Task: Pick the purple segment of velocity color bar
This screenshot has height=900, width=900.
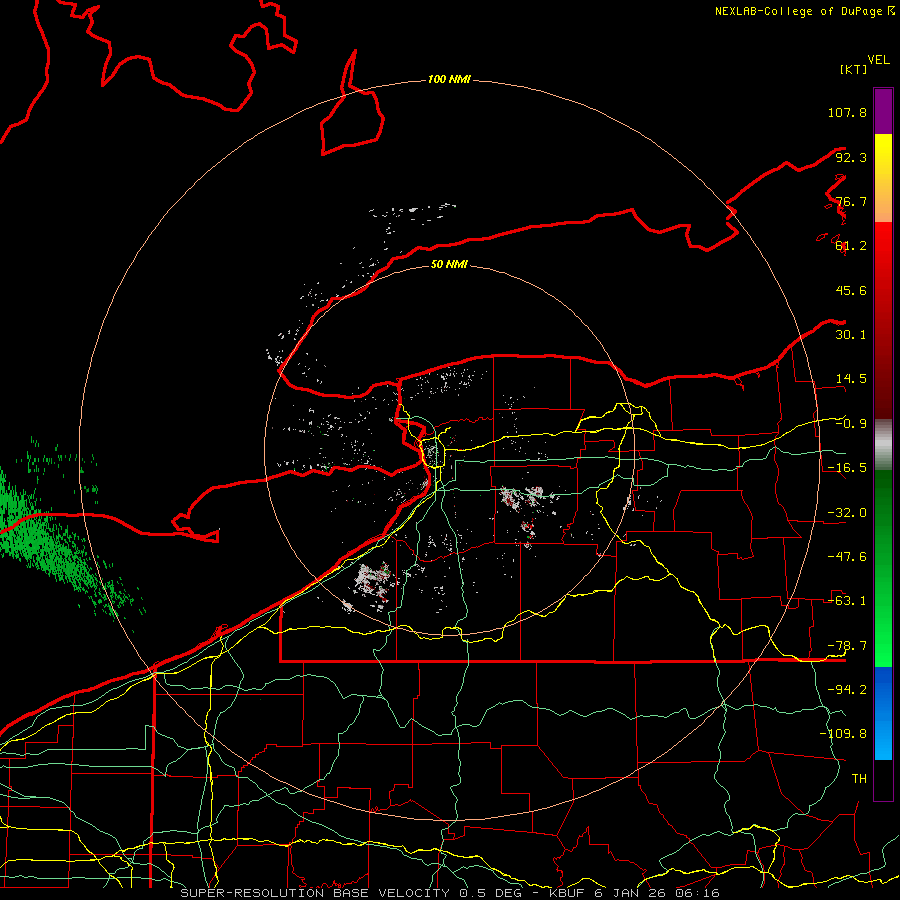Action: 883,111
